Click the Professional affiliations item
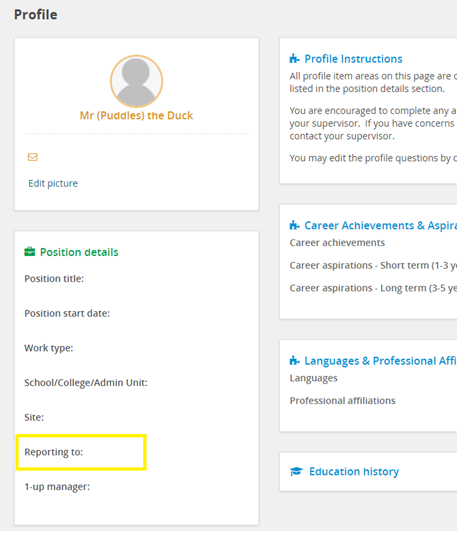Screen dimensions: 459x537 pos(342,401)
